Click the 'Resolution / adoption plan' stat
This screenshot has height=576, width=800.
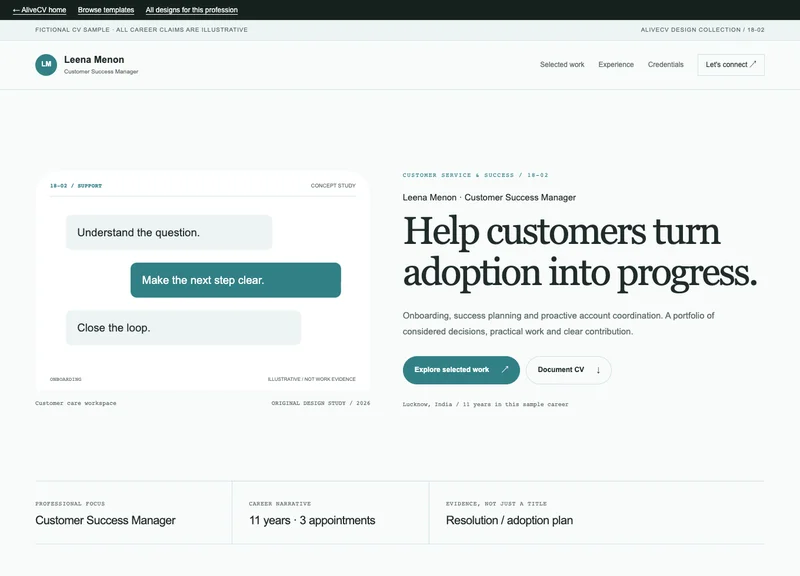(x=509, y=520)
